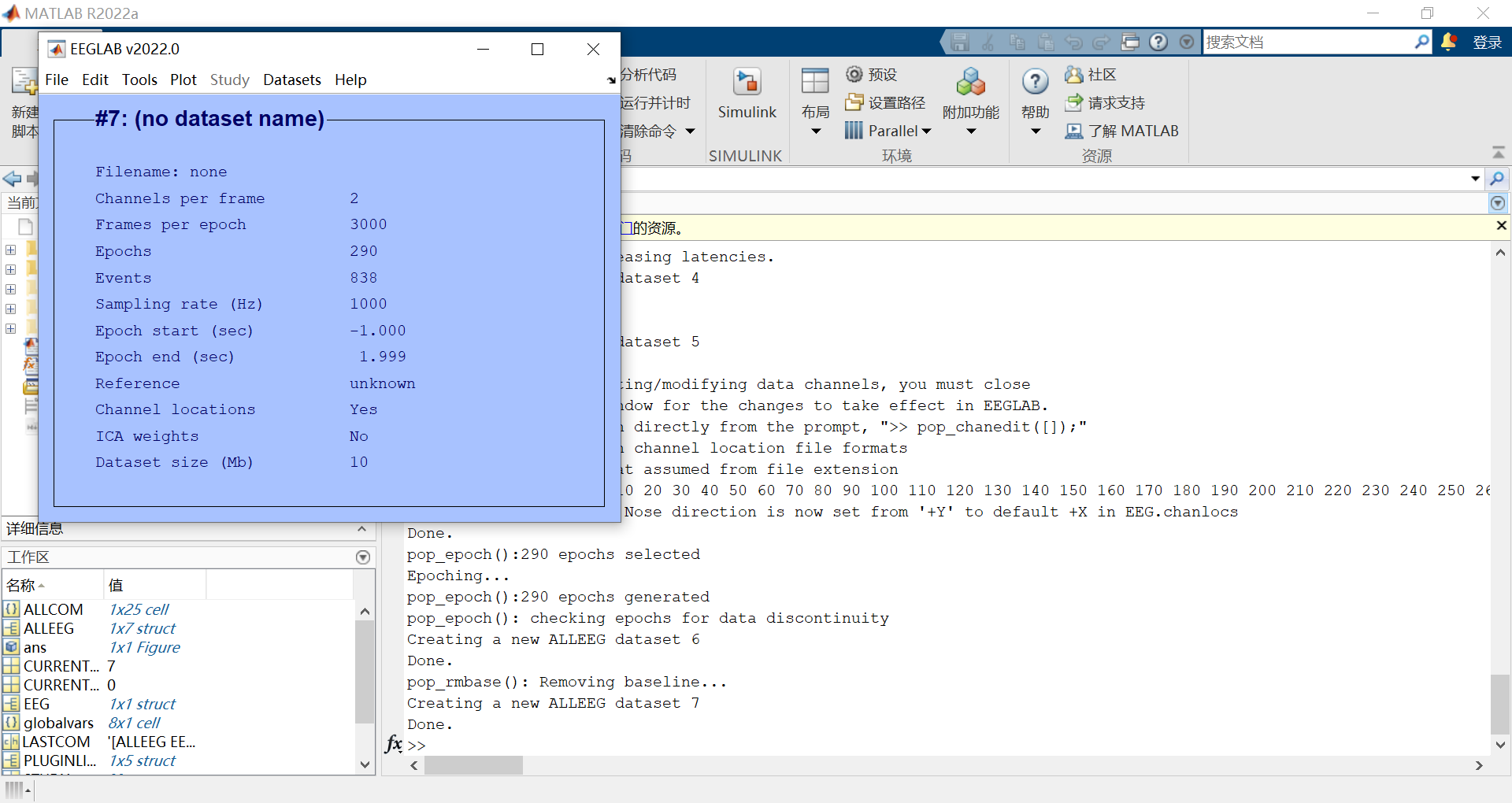Click the small Help icon in quick access toolbar
Viewport: 1512px width, 803px height.
click(1158, 42)
